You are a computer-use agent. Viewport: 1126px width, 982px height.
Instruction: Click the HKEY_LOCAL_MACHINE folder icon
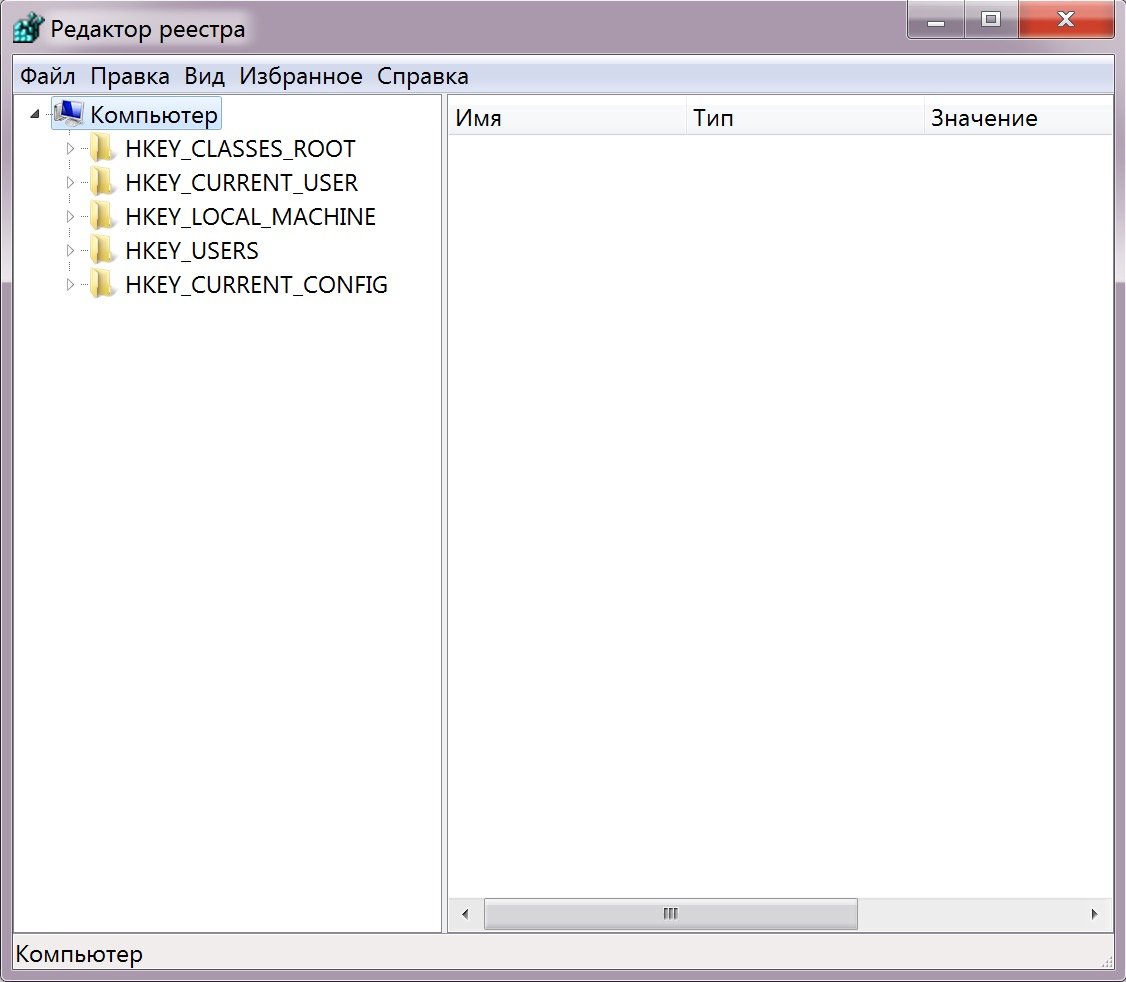coord(102,216)
